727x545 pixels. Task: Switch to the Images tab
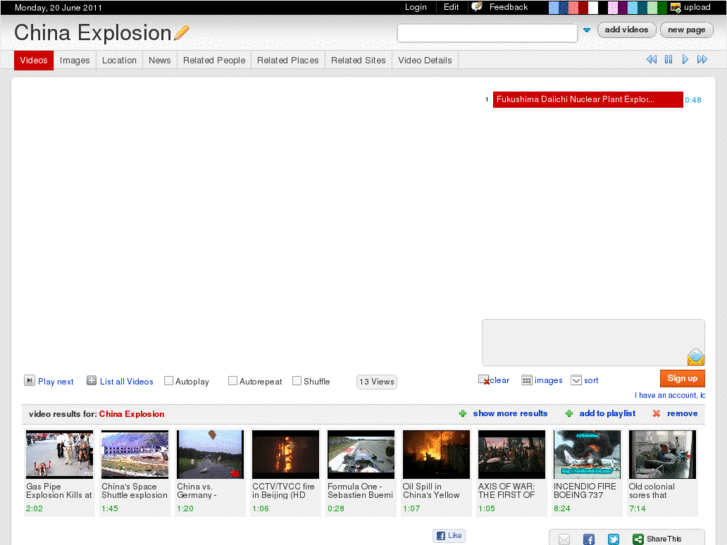[x=75, y=60]
